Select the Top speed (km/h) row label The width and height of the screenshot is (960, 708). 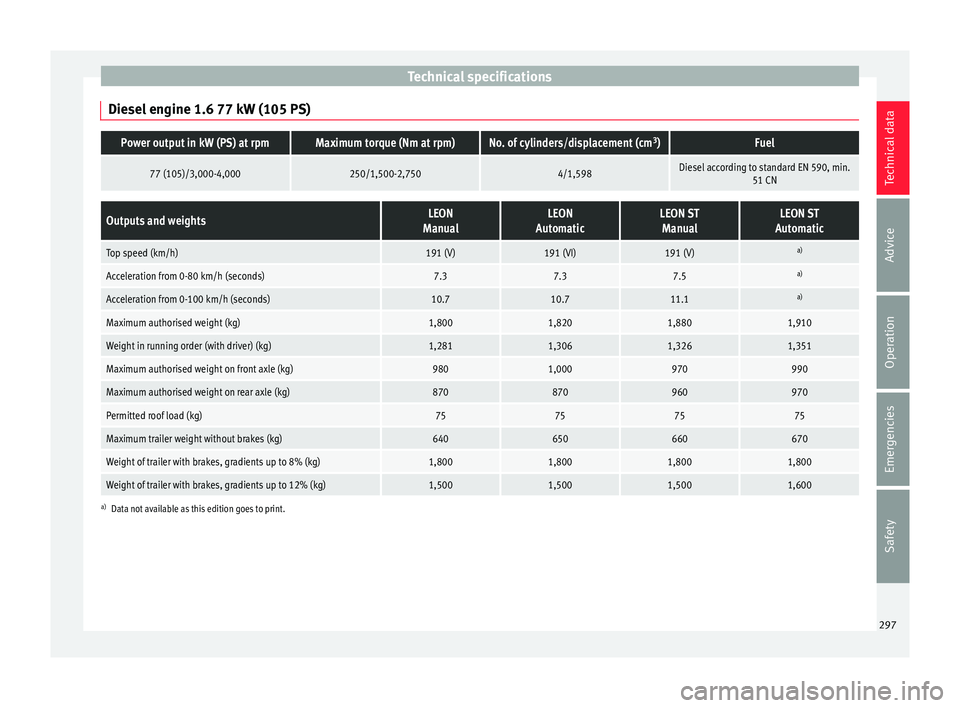point(142,253)
